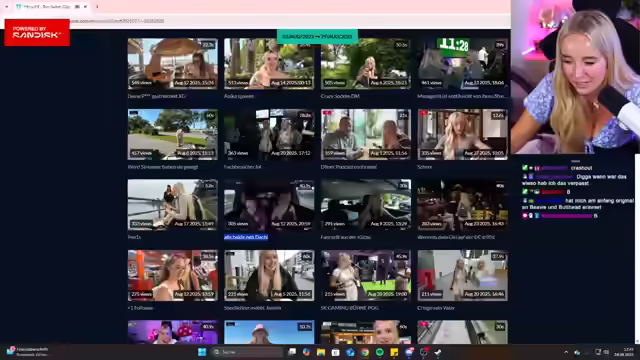640x360 pixels.
Task: Open the clip with 513 views
Action: click(x=269, y=63)
